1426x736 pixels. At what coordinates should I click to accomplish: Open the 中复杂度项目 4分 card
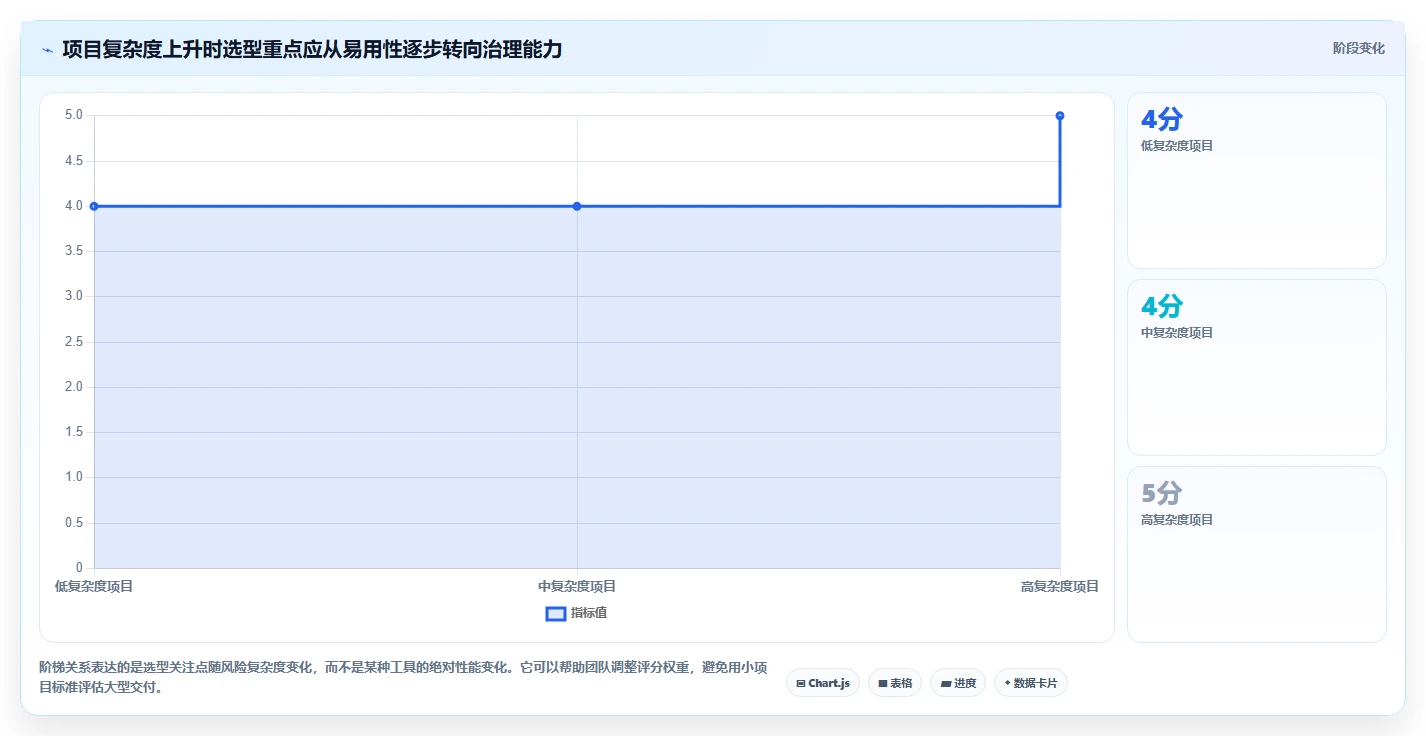1257,368
